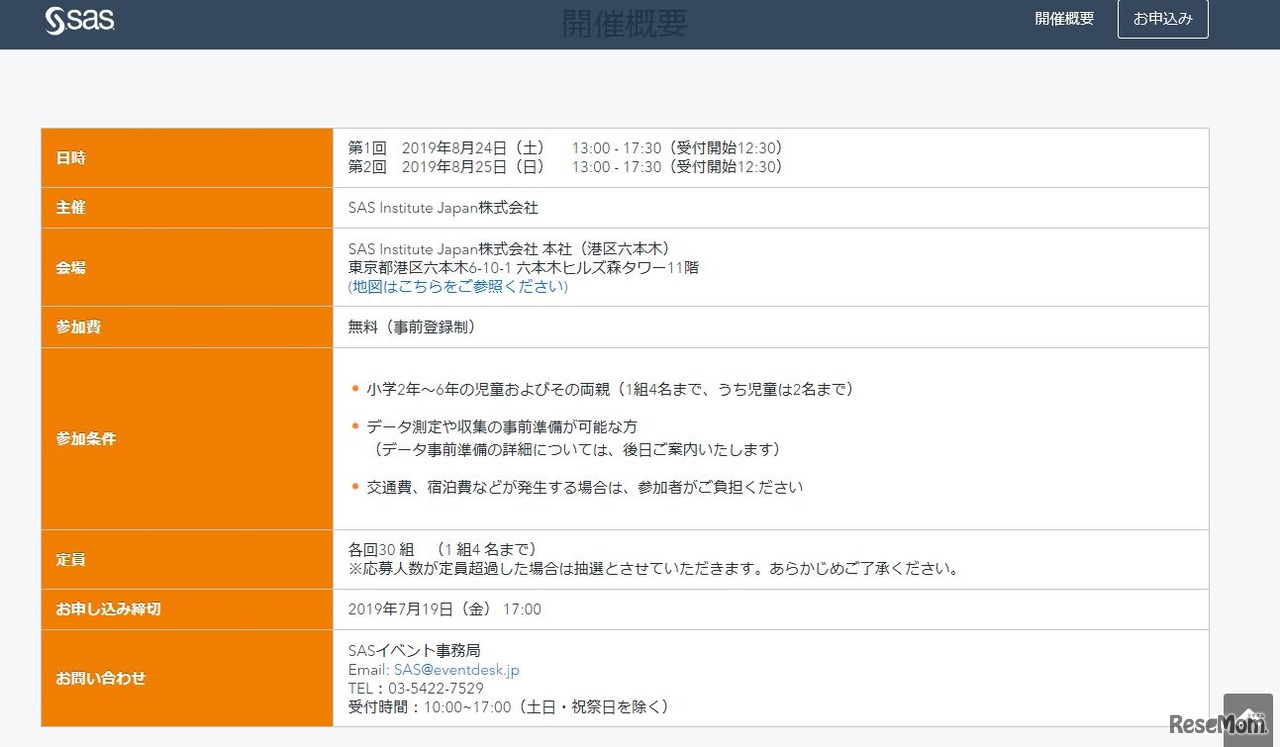Click the お問い合わせ header cell
1280x747 pixels.
[100, 678]
